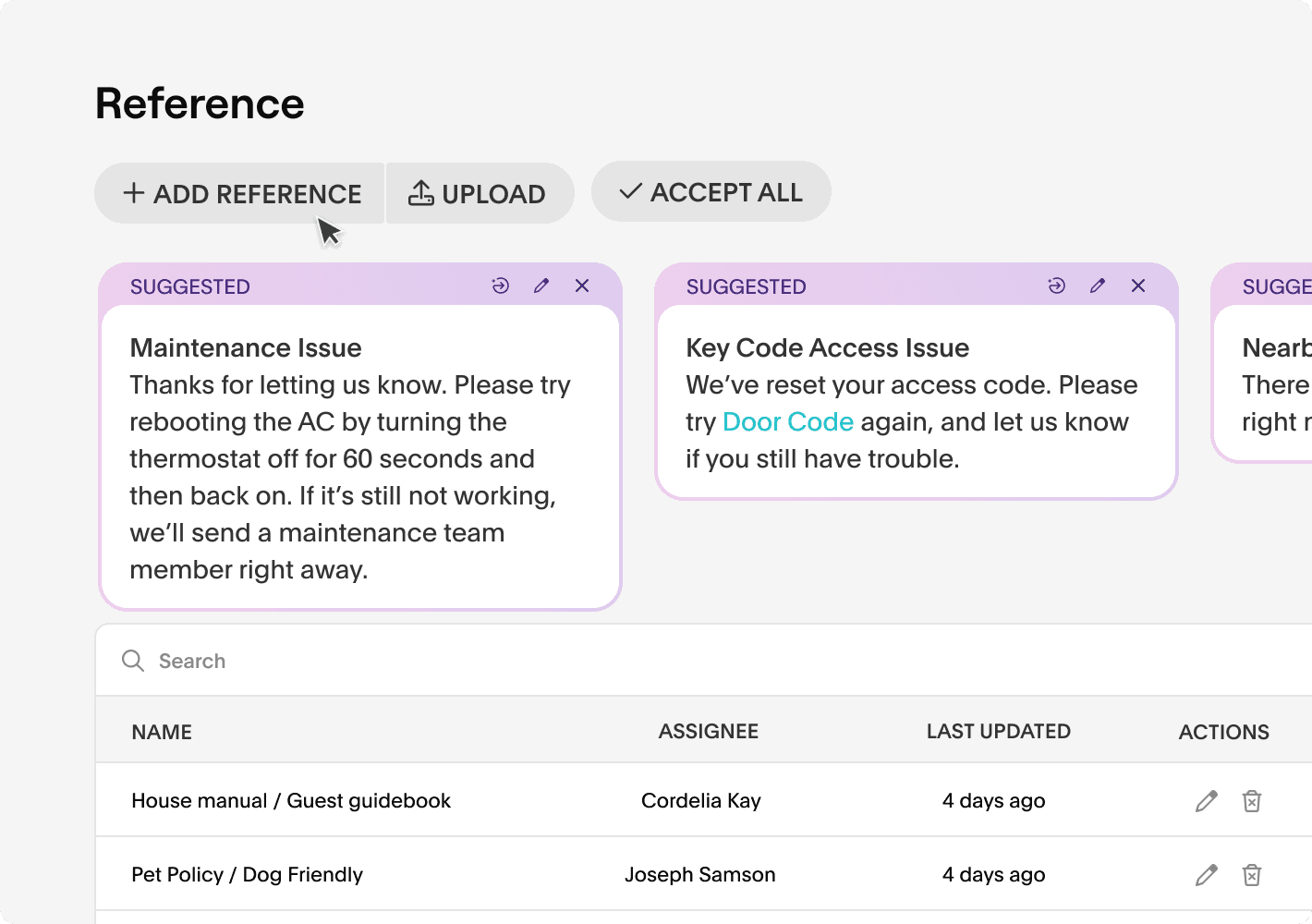Accept the Maintenance Issue suggestion
The width and height of the screenshot is (1312, 924).
coord(500,286)
